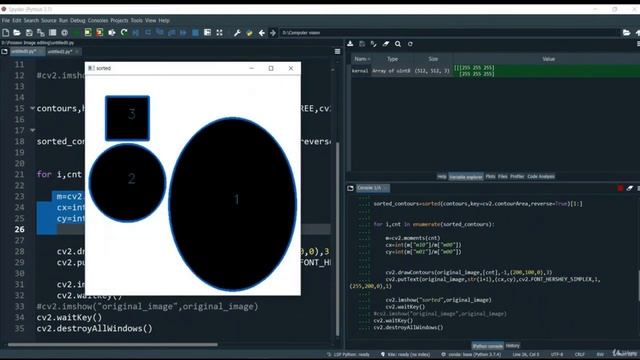Switch to the Code Analysis tab
640x360 pixels.
click(541, 177)
